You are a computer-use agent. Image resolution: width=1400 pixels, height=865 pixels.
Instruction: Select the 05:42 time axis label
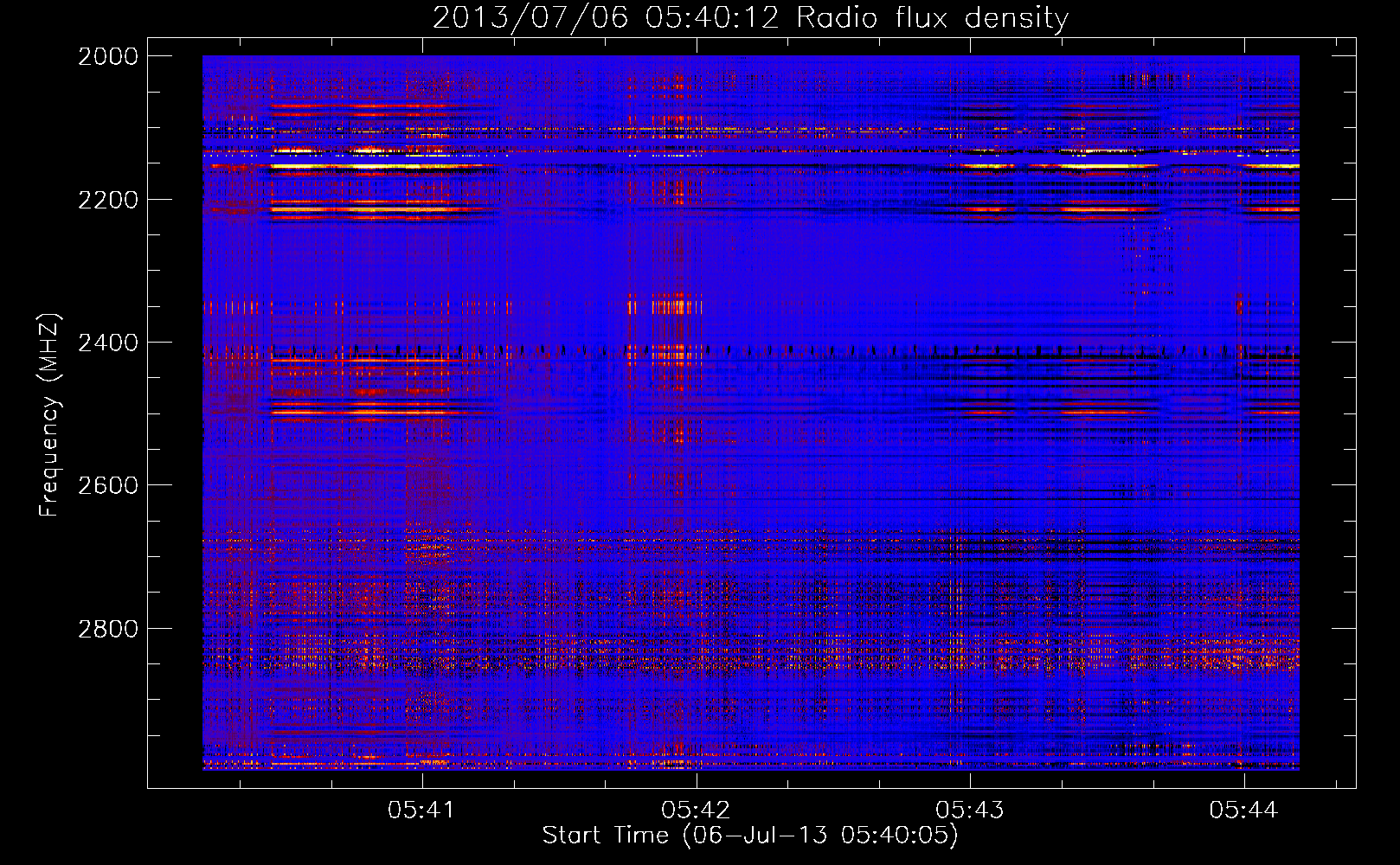point(696,810)
